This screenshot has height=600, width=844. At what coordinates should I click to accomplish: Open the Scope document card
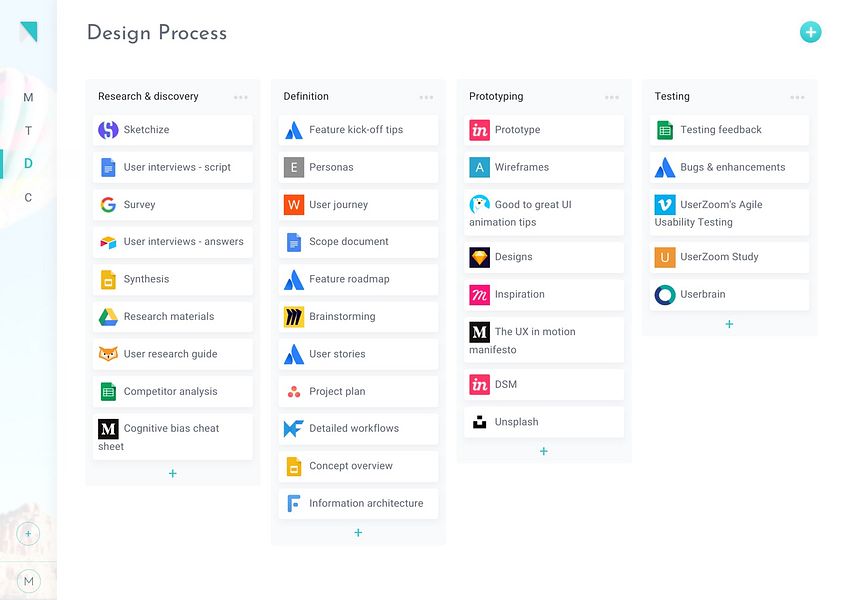358,242
